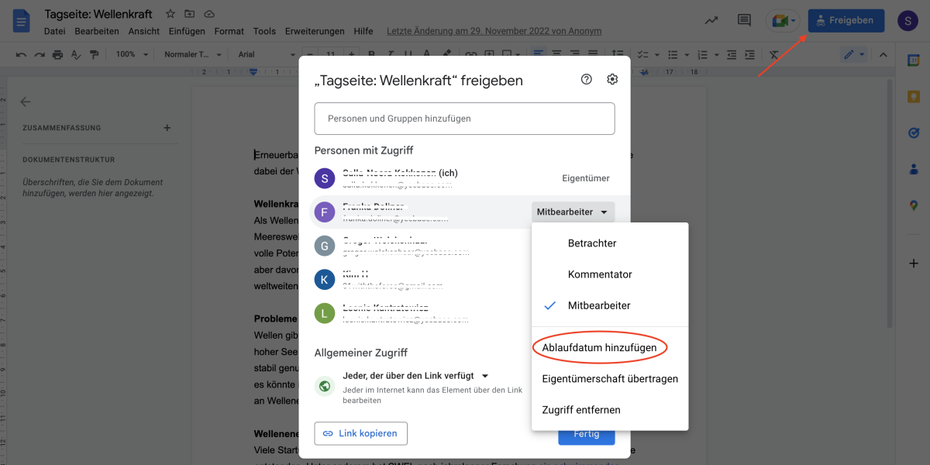Click the account avatar S
Image resolution: width=930 pixels, height=465 pixels.
907,20
